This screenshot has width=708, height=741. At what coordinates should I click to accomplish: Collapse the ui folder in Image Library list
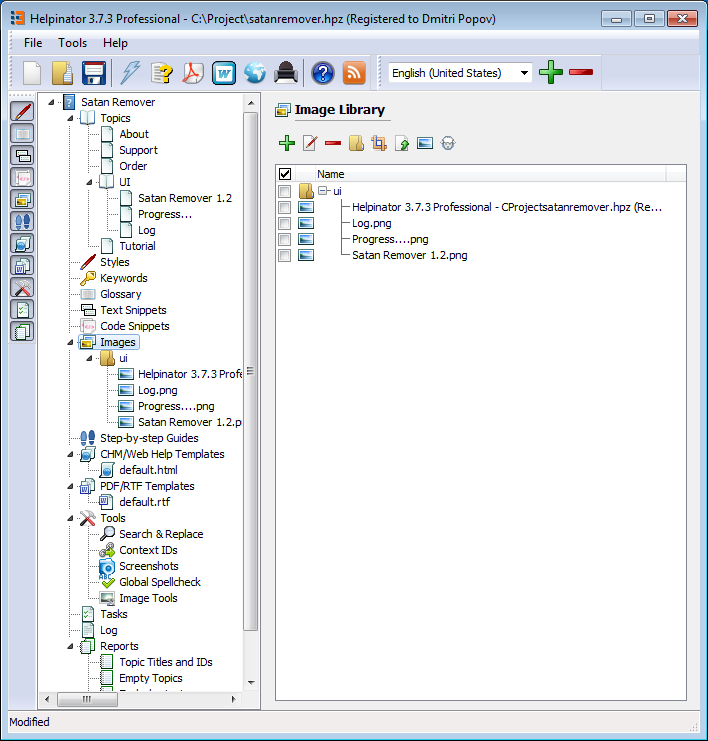[322, 191]
